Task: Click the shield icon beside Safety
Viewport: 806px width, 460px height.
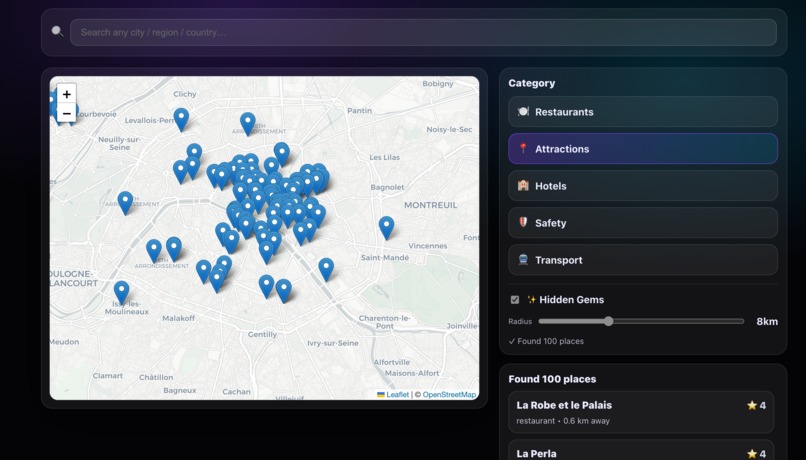Action: (523, 223)
